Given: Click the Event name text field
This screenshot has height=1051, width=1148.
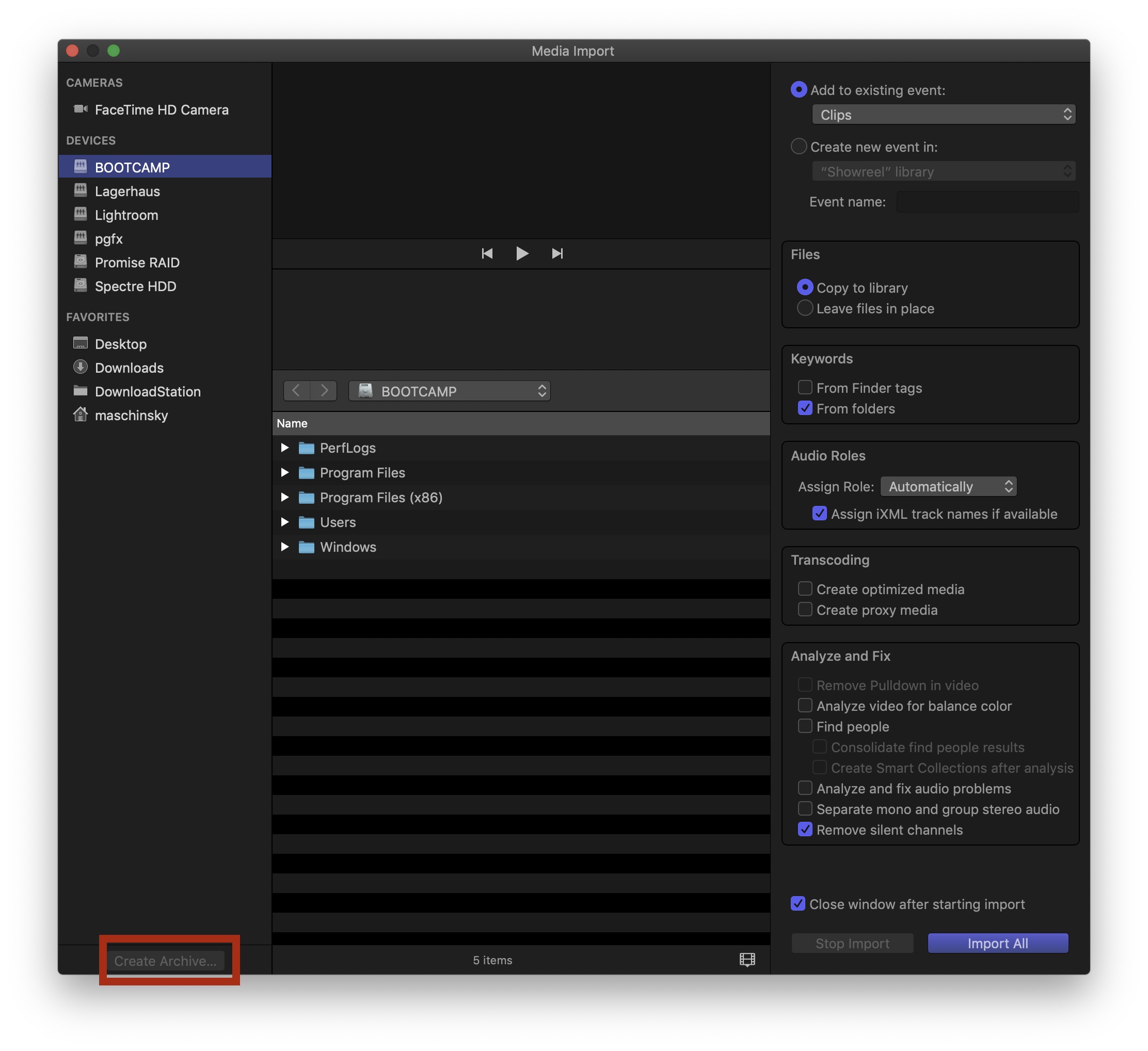Looking at the screenshot, I should [x=987, y=201].
